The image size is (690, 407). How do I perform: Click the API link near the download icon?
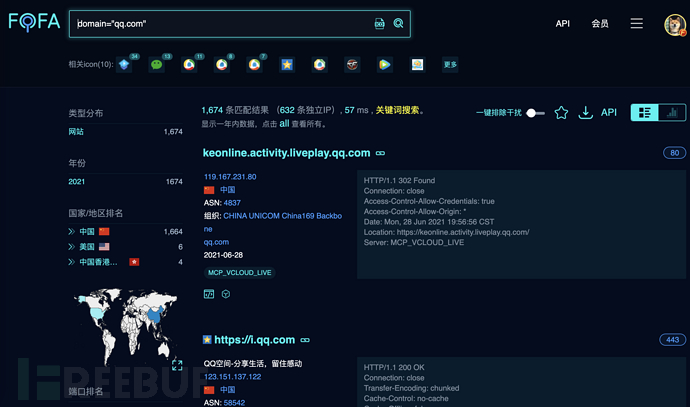pos(609,113)
